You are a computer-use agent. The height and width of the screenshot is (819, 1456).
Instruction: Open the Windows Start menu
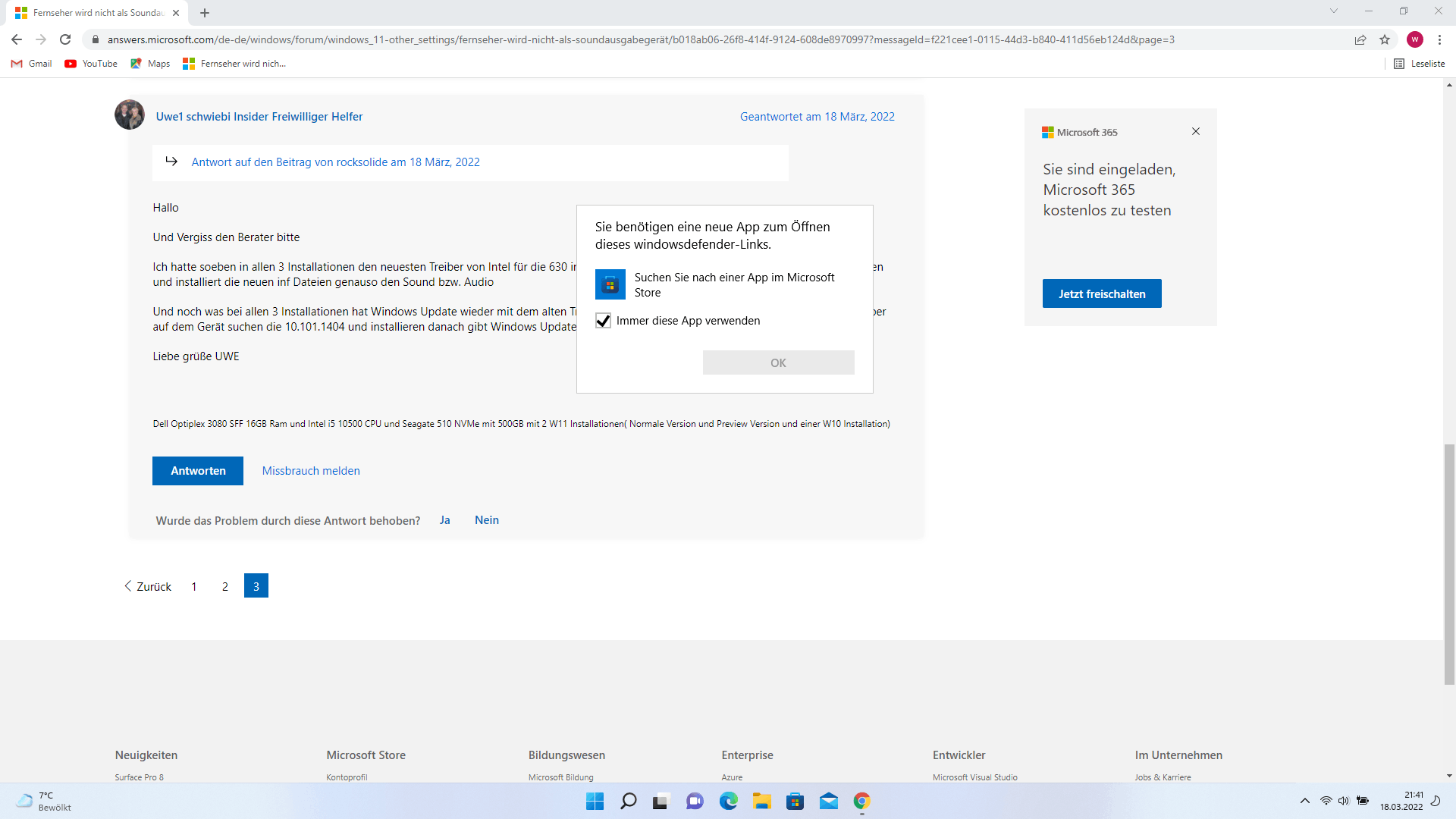595,801
